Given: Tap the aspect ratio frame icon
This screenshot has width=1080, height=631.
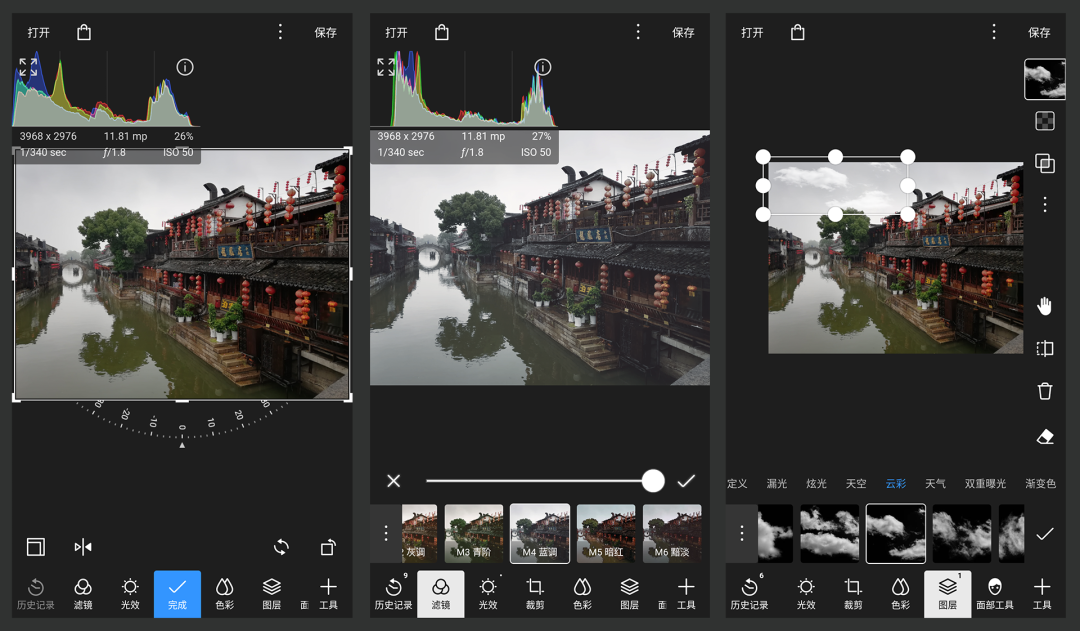Looking at the screenshot, I should coord(36,547).
